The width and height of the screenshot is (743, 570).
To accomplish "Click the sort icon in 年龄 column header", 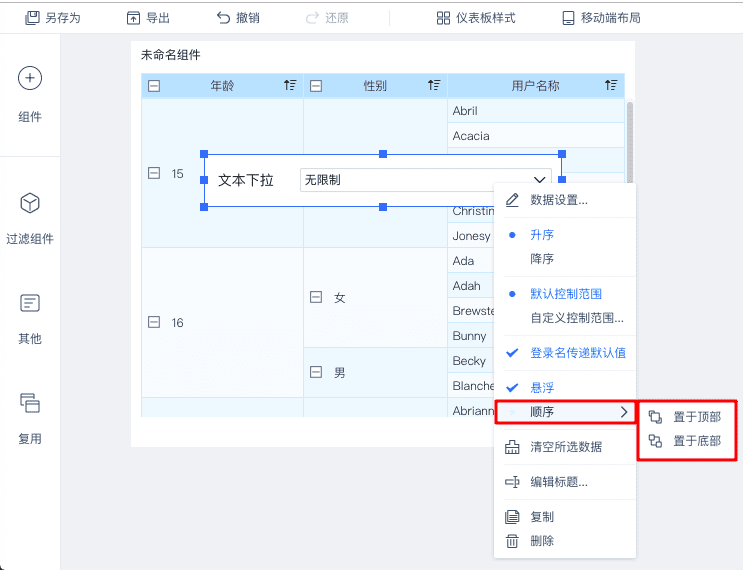I will pos(290,85).
